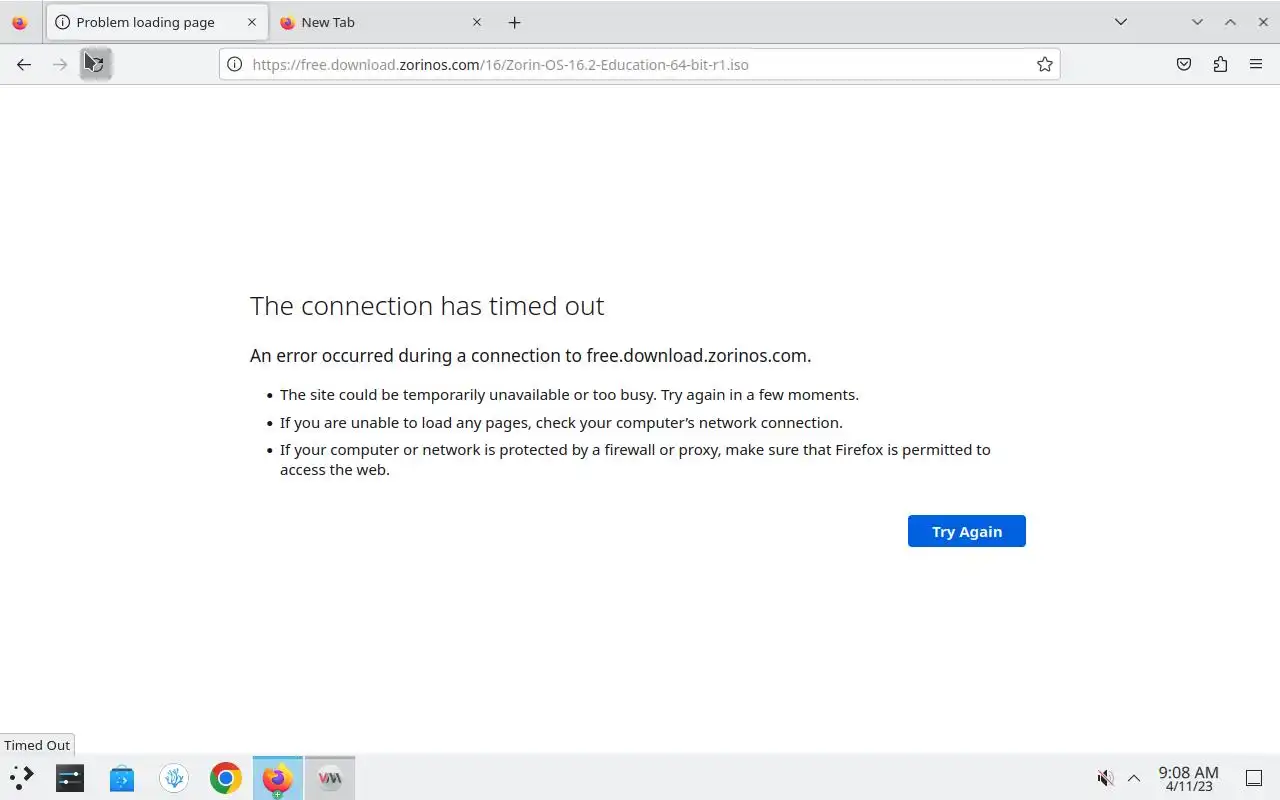Click the show desktop icon in tray
This screenshot has width=1280, height=800.
1254,778
